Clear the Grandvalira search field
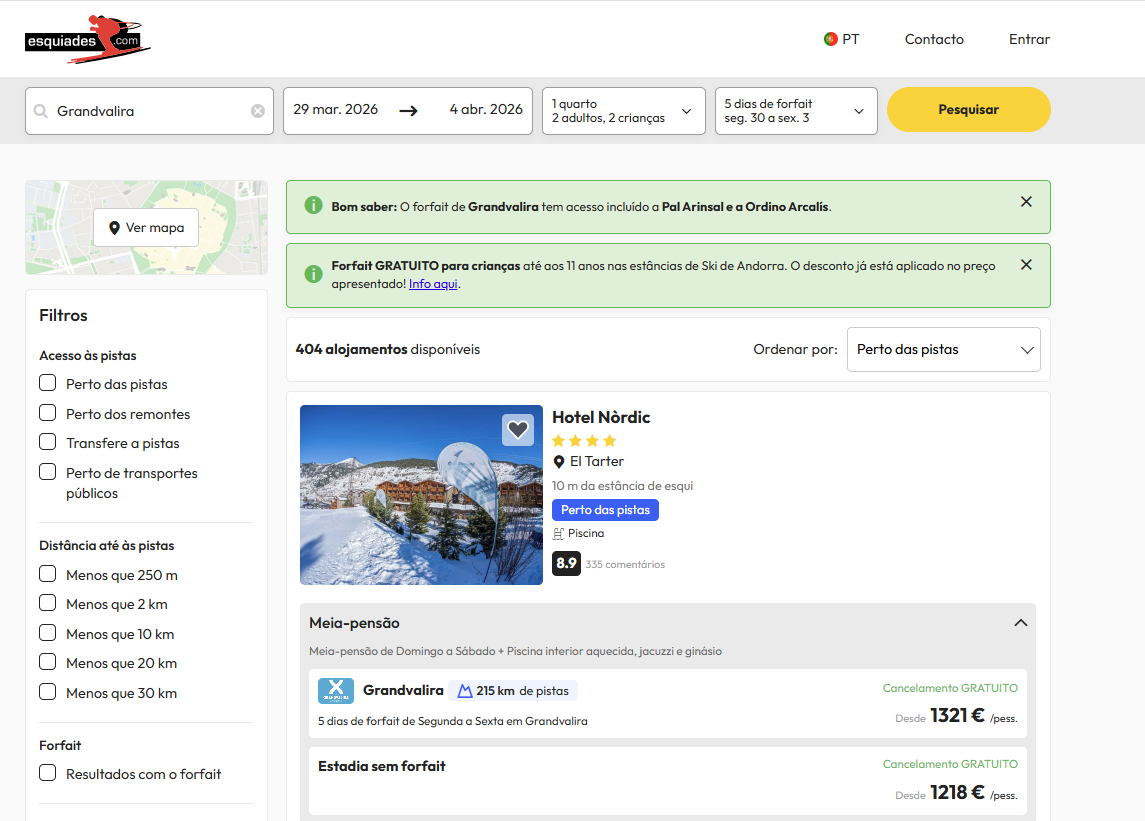Screen dimensions: 1145x821 (x=258, y=111)
